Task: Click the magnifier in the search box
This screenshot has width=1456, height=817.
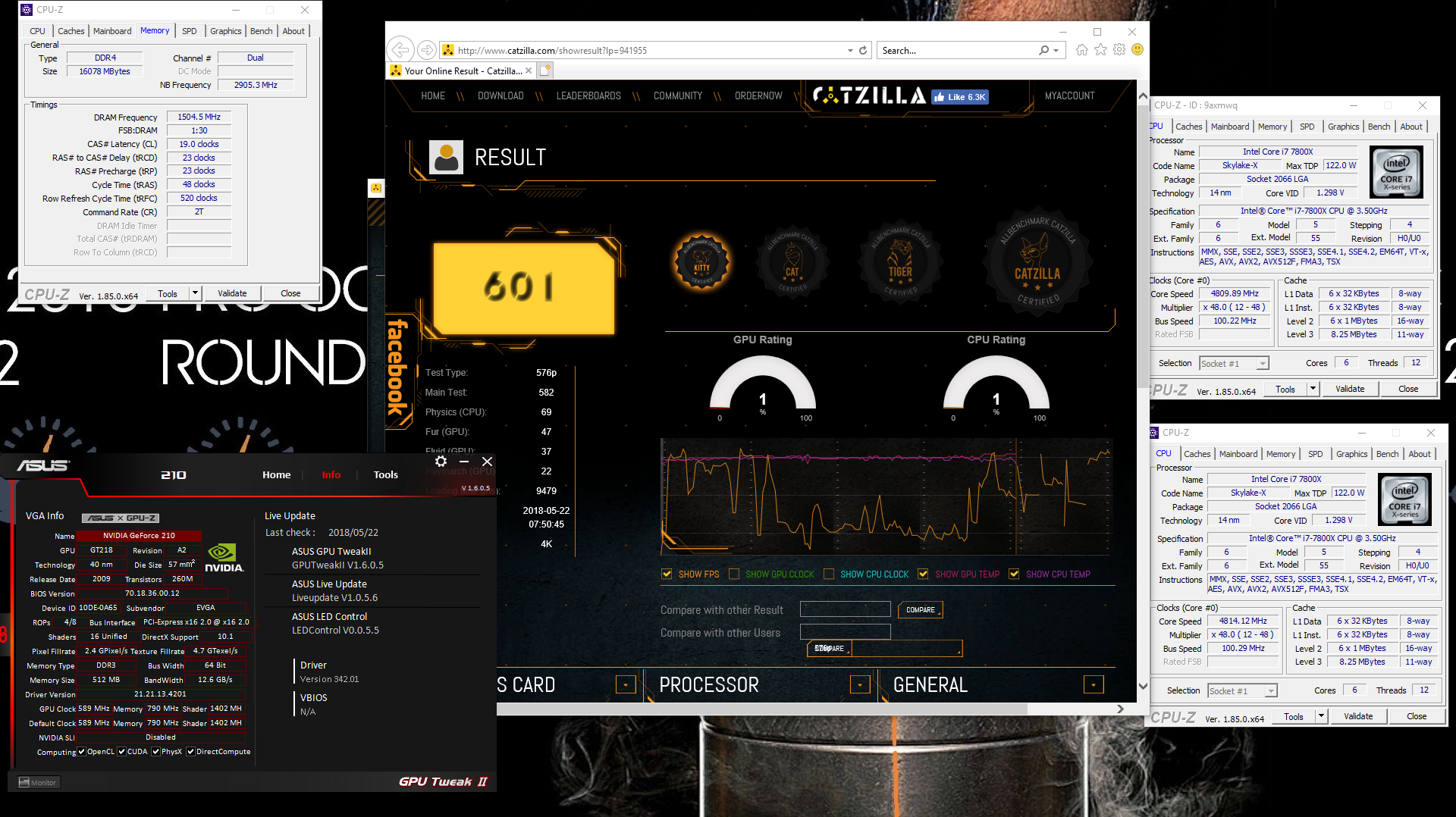Action: click(x=1044, y=50)
